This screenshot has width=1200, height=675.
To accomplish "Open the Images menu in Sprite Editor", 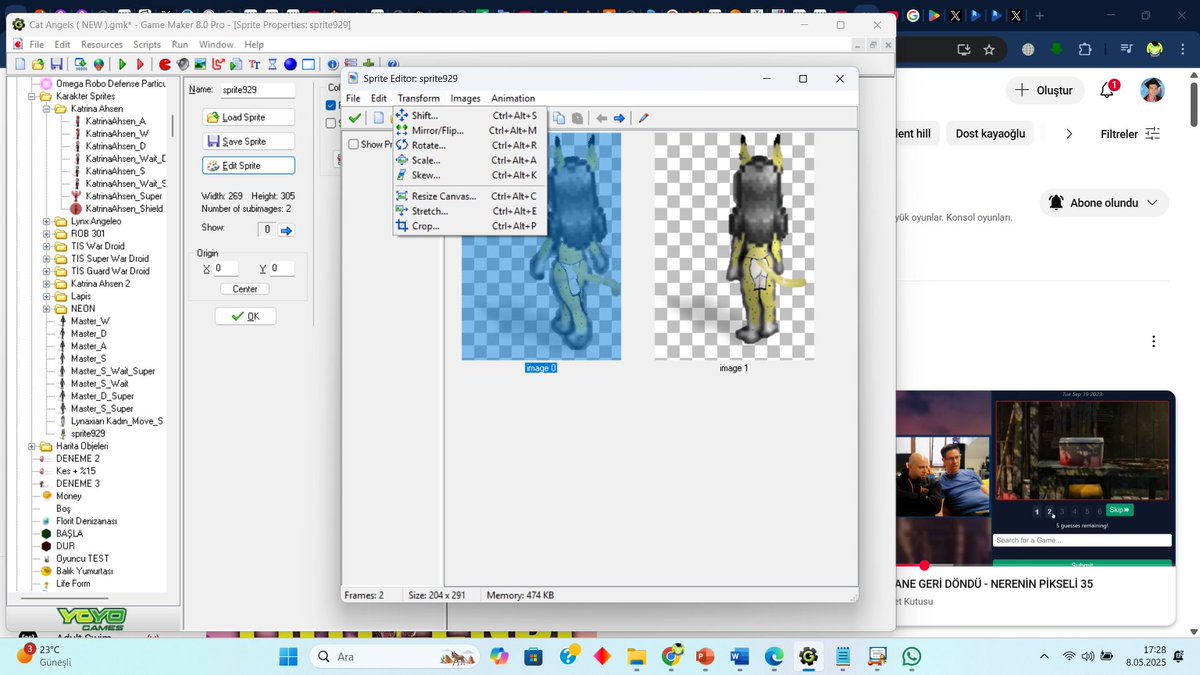I will click(x=465, y=98).
